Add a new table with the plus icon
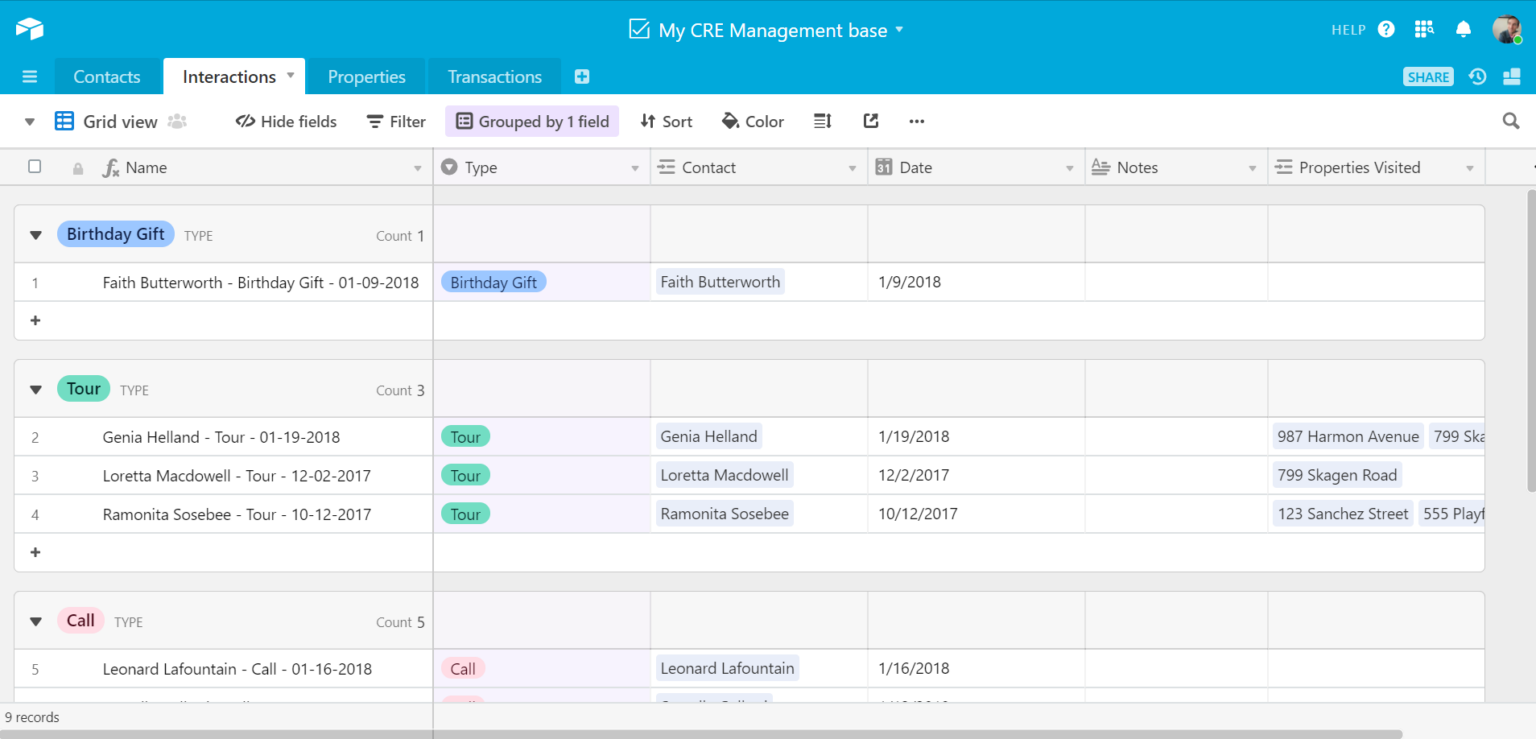This screenshot has height=739, width=1536. [581, 75]
